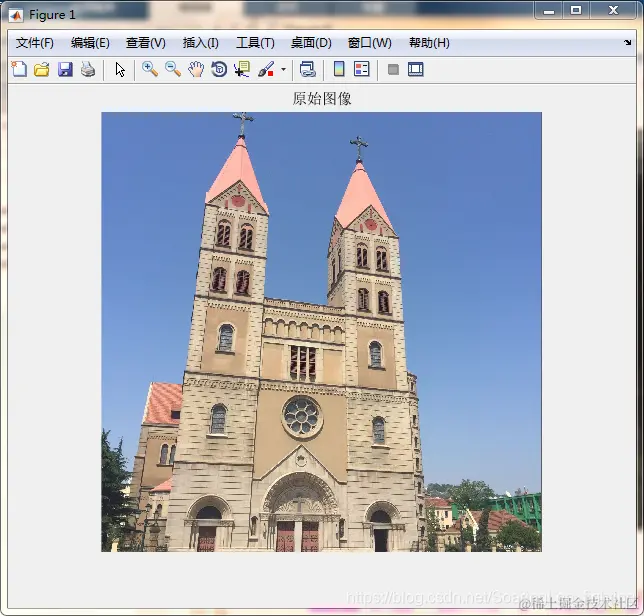
Task: Click the MATLAB logo icon in title bar
Action: click(16, 15)
